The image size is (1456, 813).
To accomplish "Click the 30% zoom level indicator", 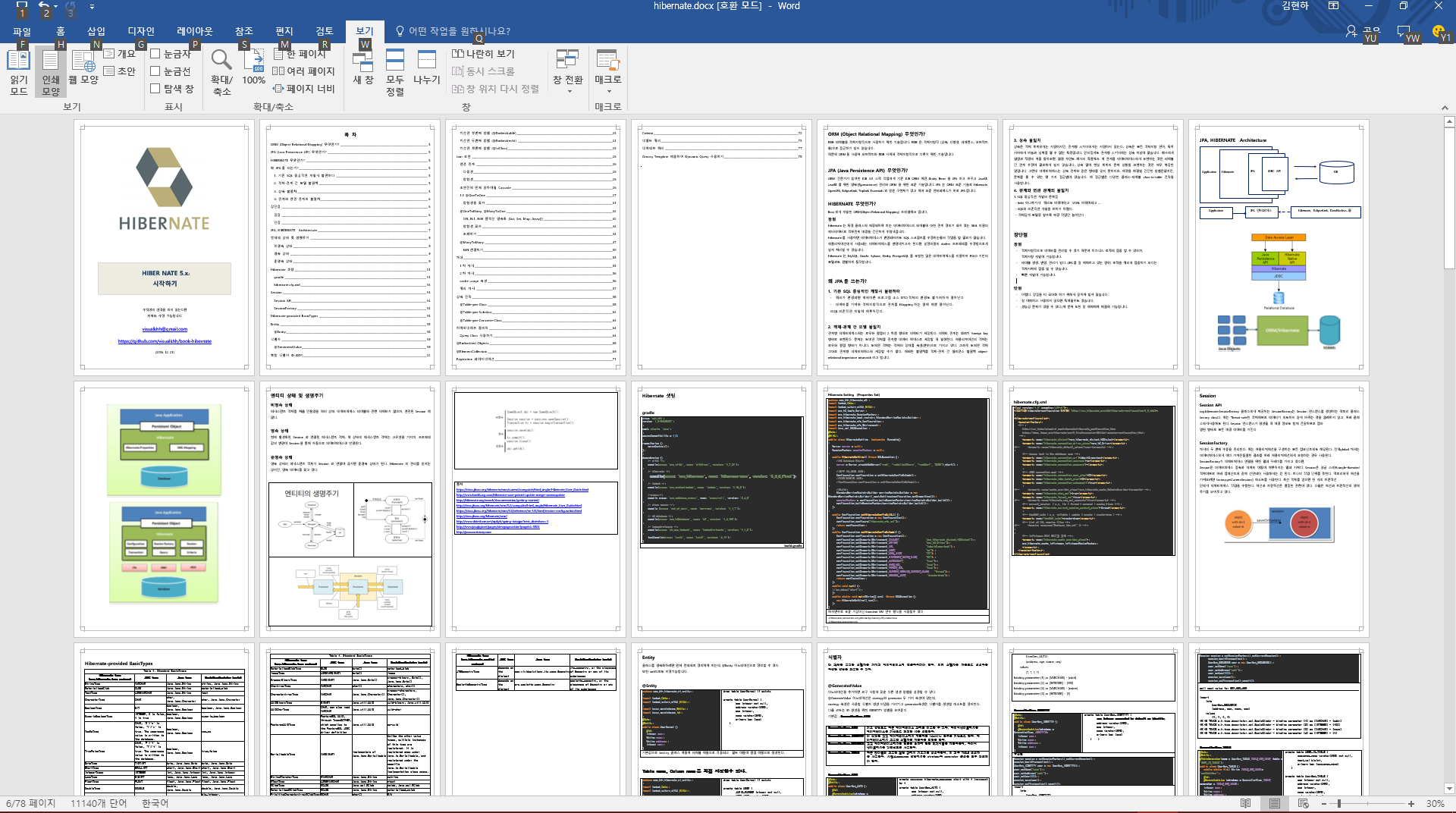I will (x=1435, y=803).
